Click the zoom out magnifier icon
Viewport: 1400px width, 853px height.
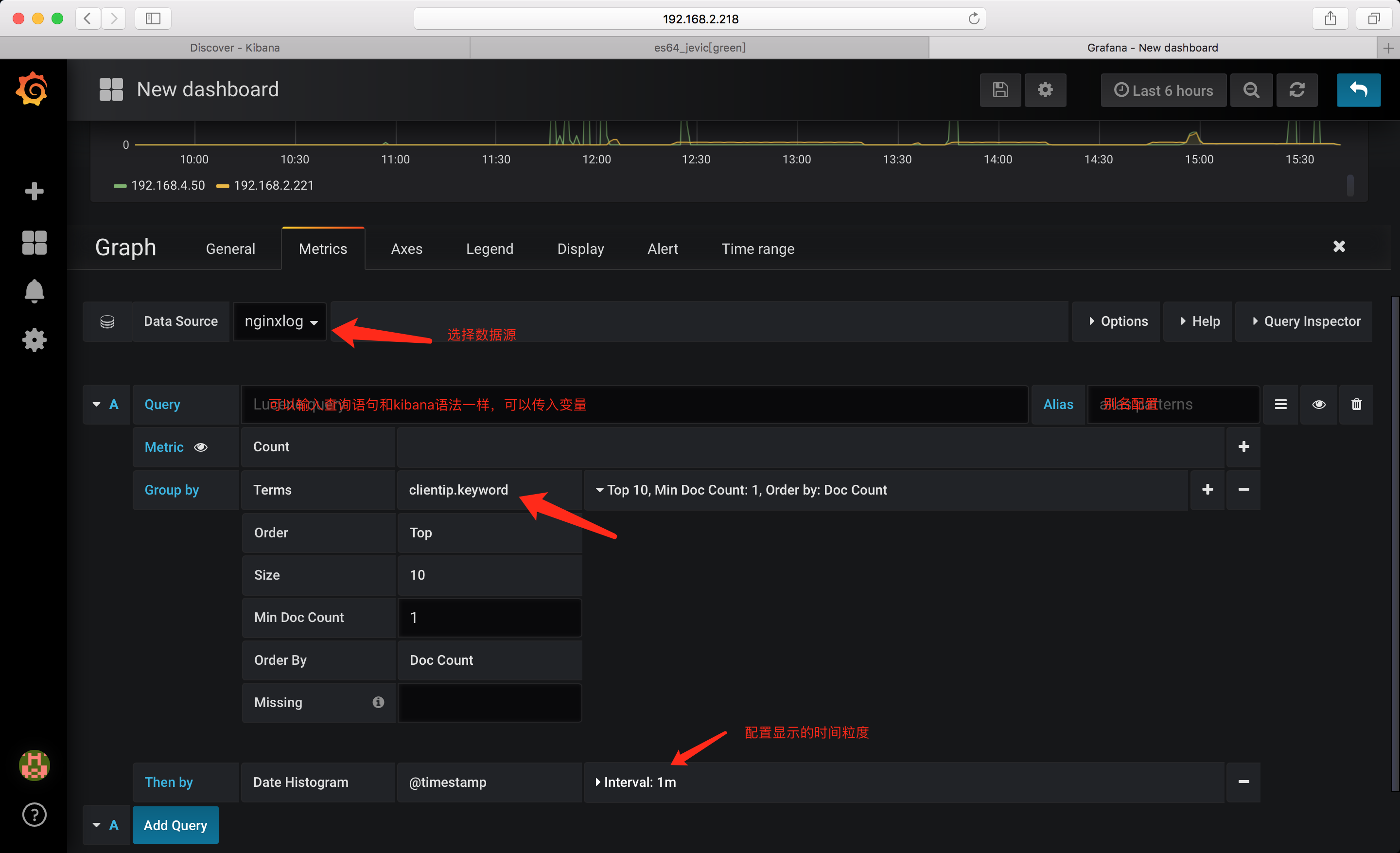[1251, 90]
